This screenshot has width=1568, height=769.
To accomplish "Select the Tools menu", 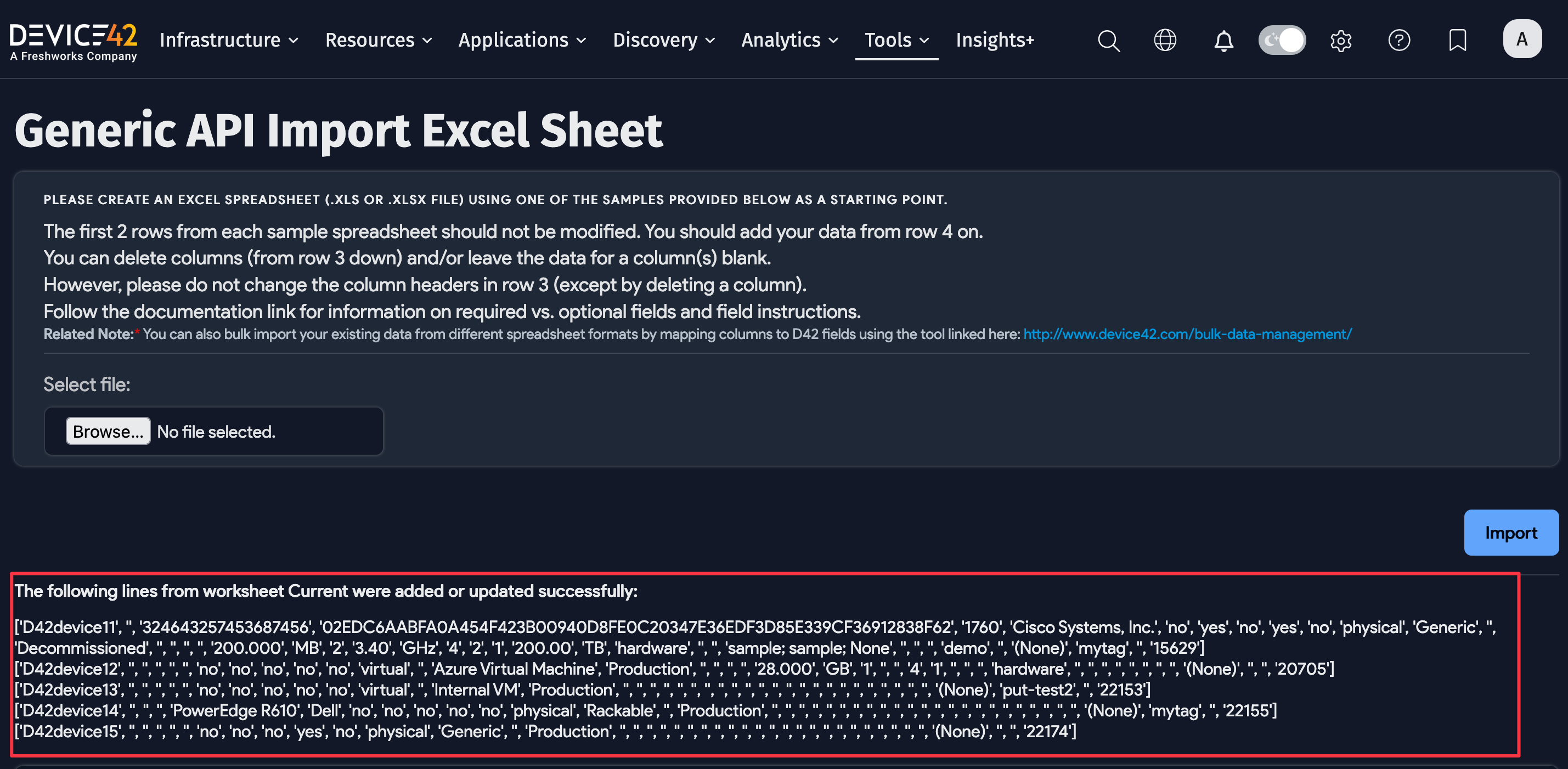I will 896,40.
